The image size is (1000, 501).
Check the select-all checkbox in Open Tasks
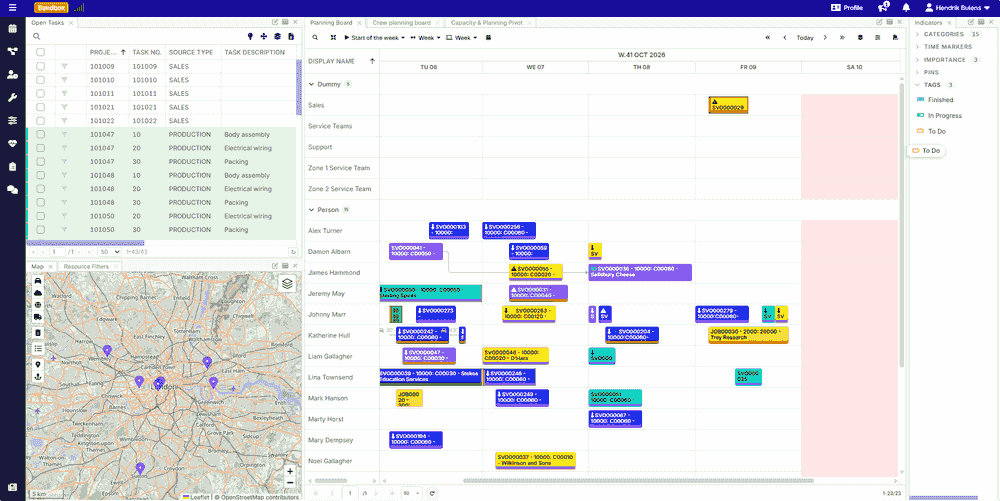point(41,52)
